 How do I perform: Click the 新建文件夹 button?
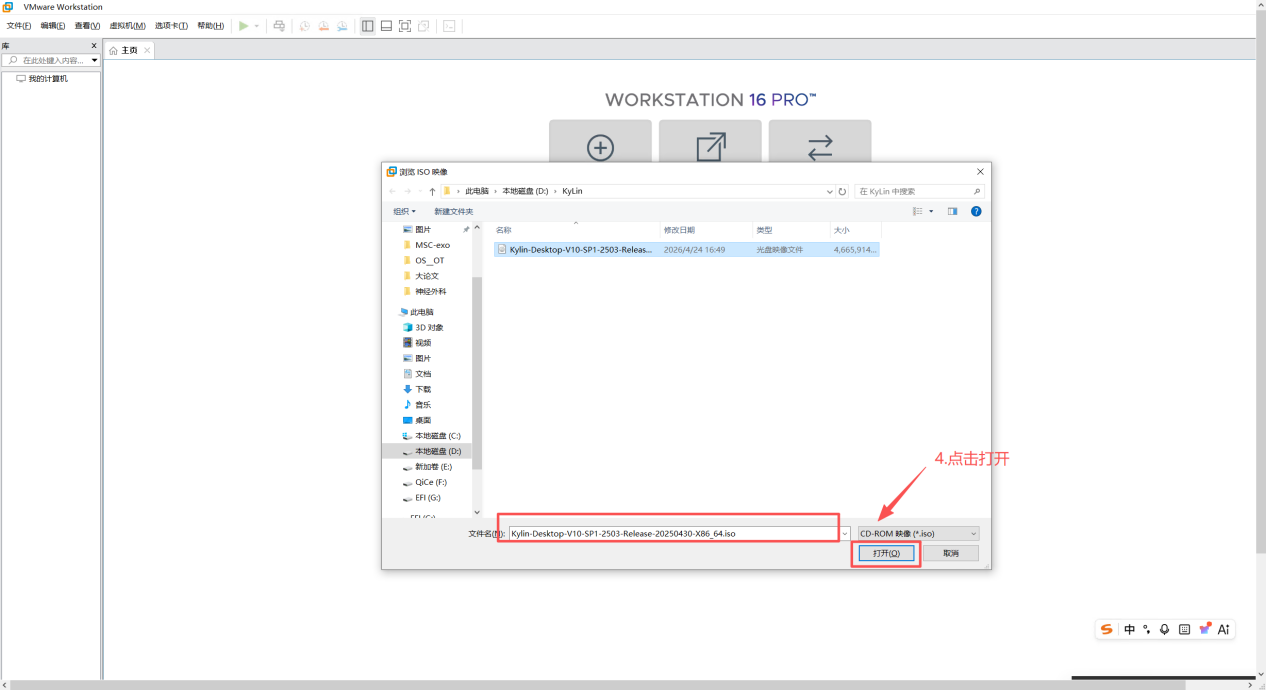coord(454,211)
